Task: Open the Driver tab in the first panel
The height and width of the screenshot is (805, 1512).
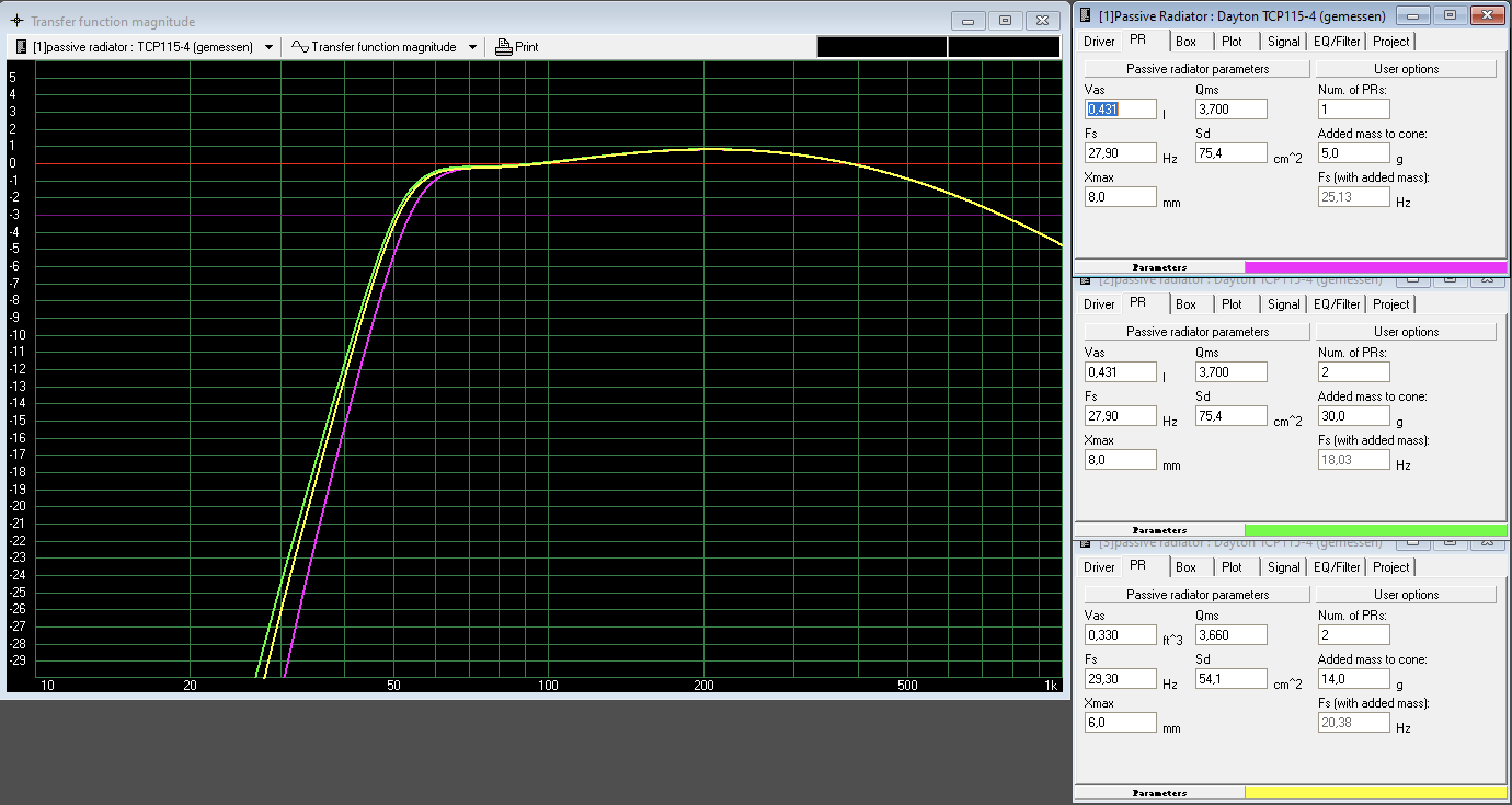Action: [1098, 42]
